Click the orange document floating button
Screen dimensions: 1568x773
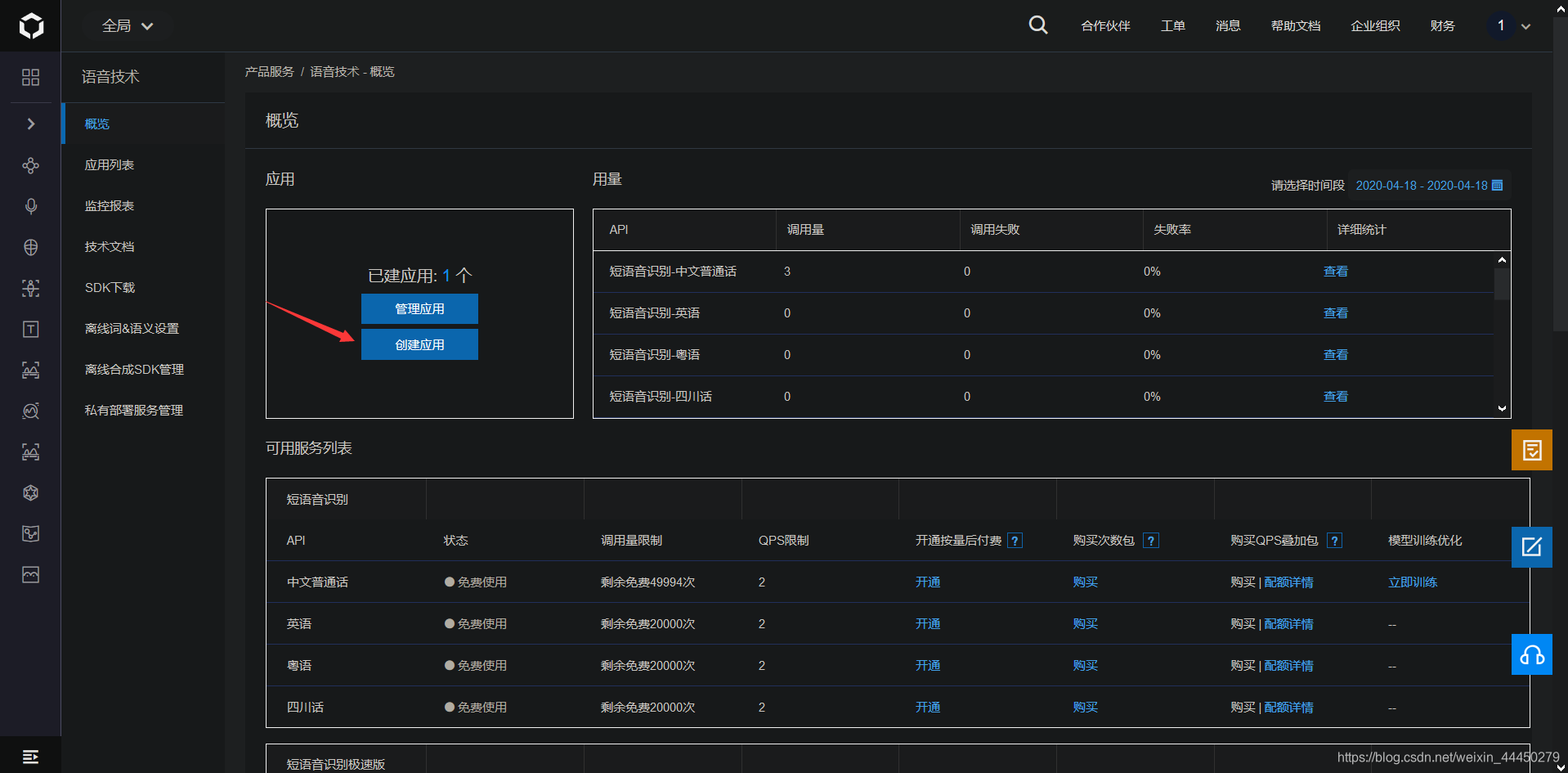(1532, 450)
